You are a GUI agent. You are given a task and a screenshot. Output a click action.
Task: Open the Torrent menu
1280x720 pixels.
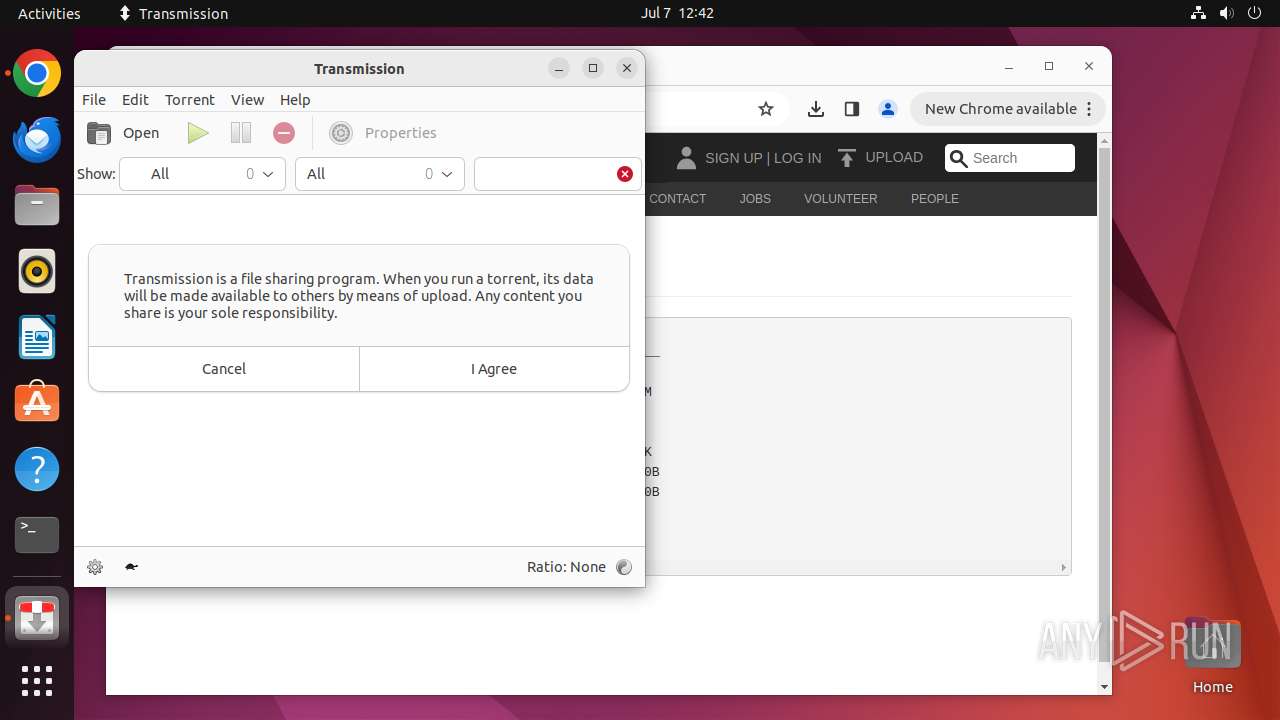pos(190,100)
